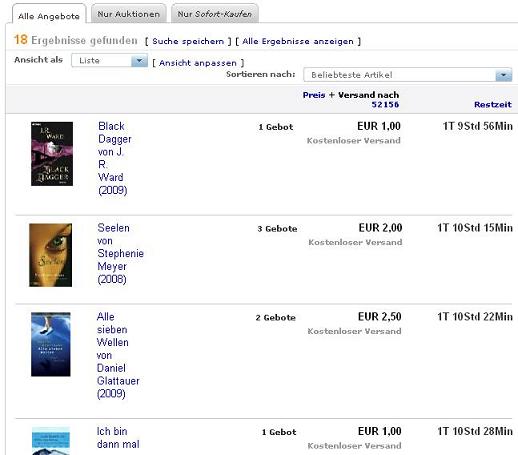
Task: Click the Suche speichern link
Action: [x=188, y=41]
